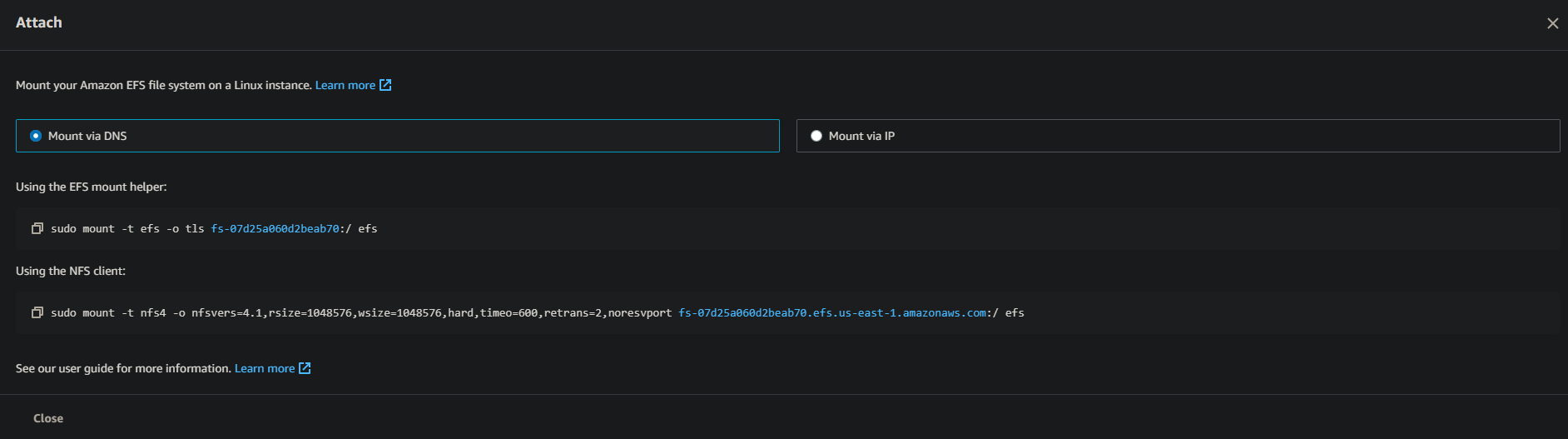Click the Close button at the bottom
1568x439 pixels.
pyautogui.click(x=48, y=418)
